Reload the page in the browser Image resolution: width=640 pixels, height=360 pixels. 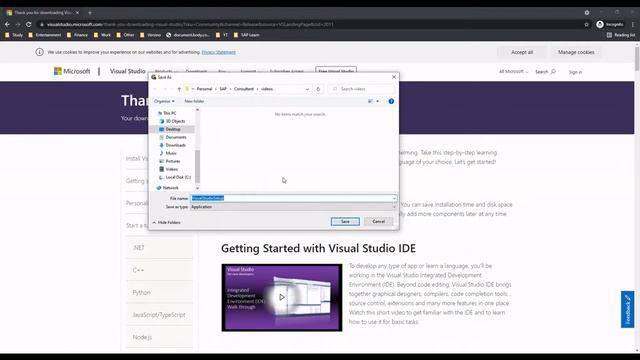pos(29,24)
